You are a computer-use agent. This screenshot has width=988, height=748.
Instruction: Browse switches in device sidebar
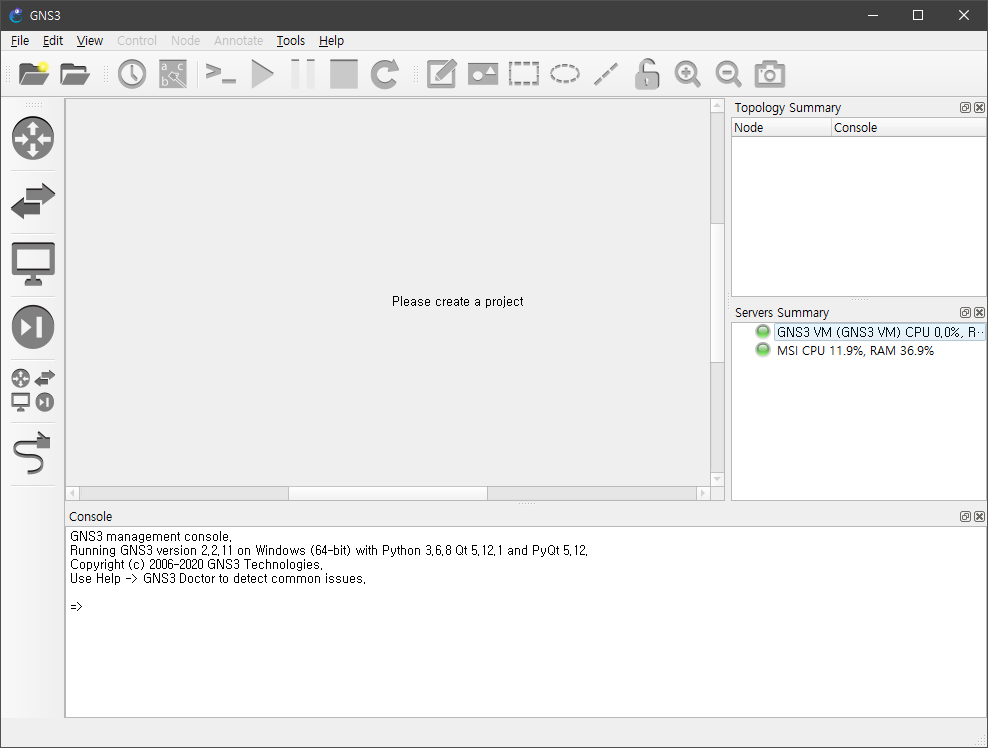pos(33,201)
